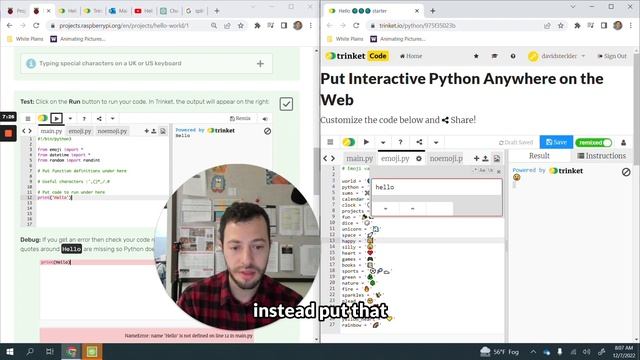This screenshot has height=360, width=640.
Task: Click Python logo icon in right Trinket toolbar
Action: 348,142
